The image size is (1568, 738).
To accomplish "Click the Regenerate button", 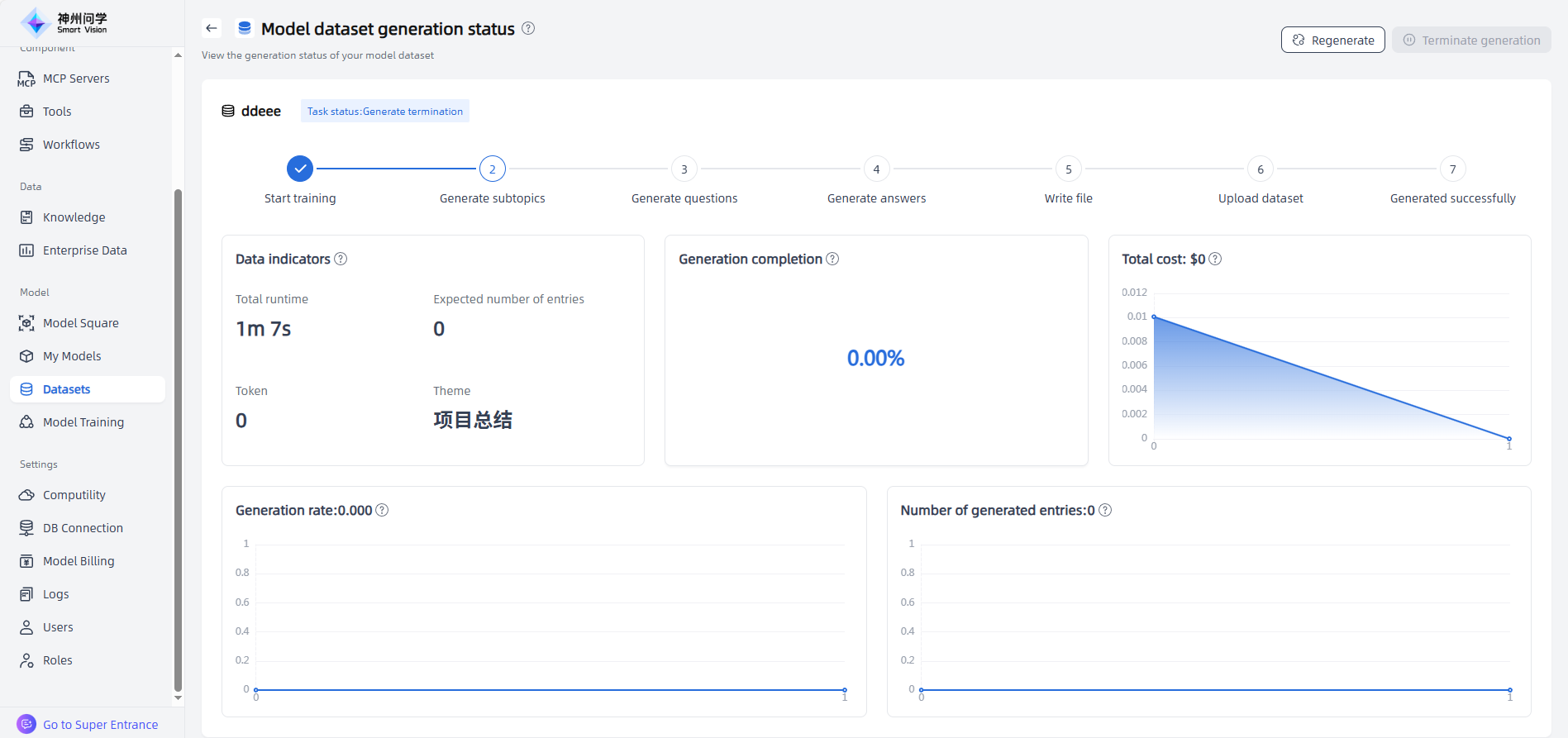I will coord(1332,40).
